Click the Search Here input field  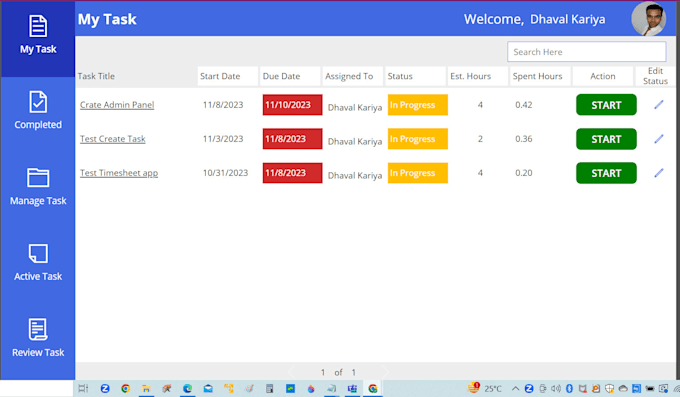[587, 52]
